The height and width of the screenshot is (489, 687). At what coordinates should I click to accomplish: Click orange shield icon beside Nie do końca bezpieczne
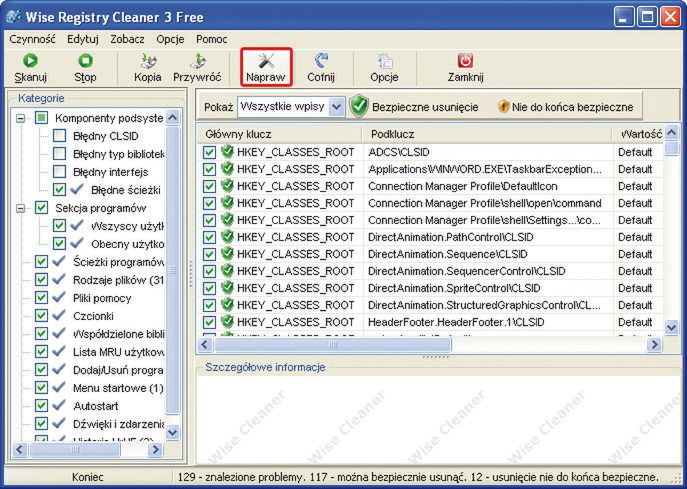coord(503,106)
